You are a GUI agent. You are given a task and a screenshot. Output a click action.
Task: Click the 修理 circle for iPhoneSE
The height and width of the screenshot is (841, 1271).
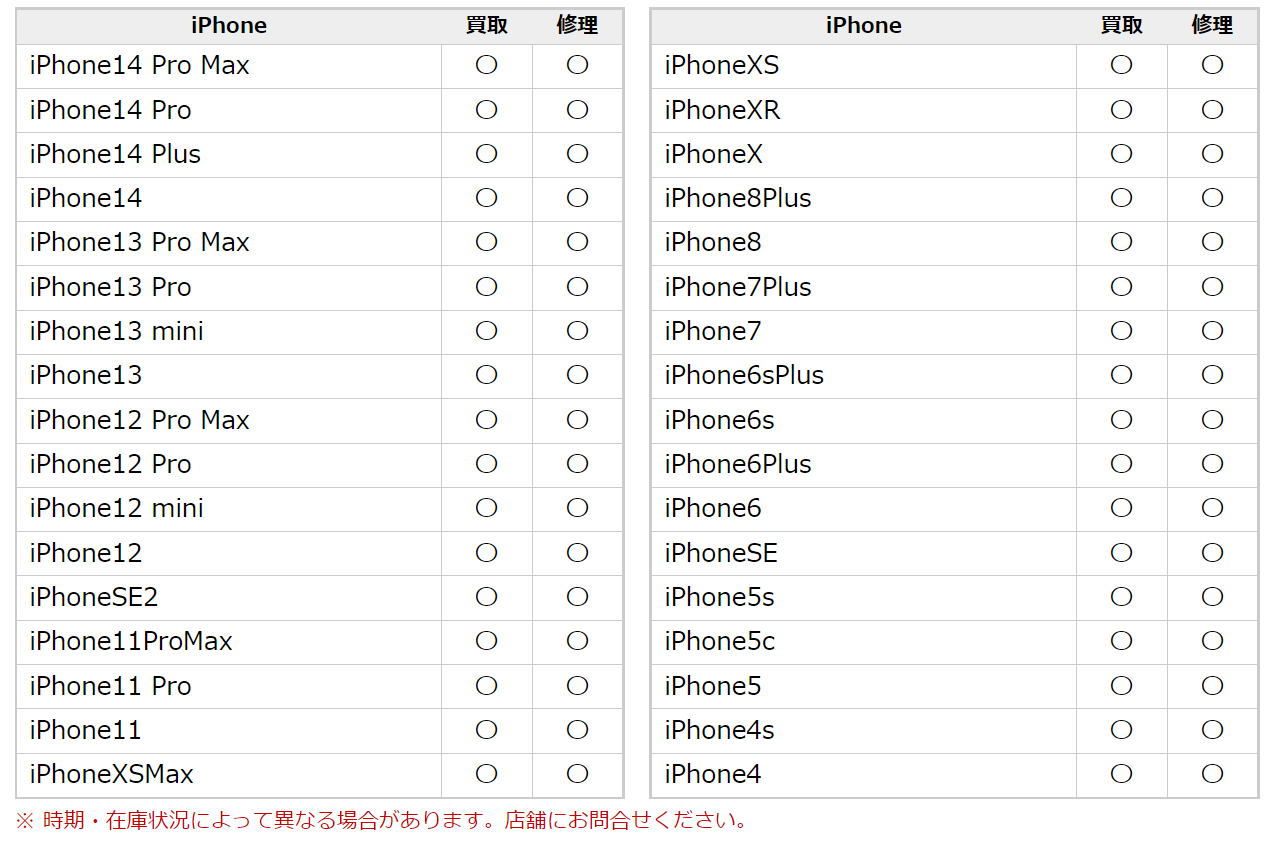click(1212, 553)
